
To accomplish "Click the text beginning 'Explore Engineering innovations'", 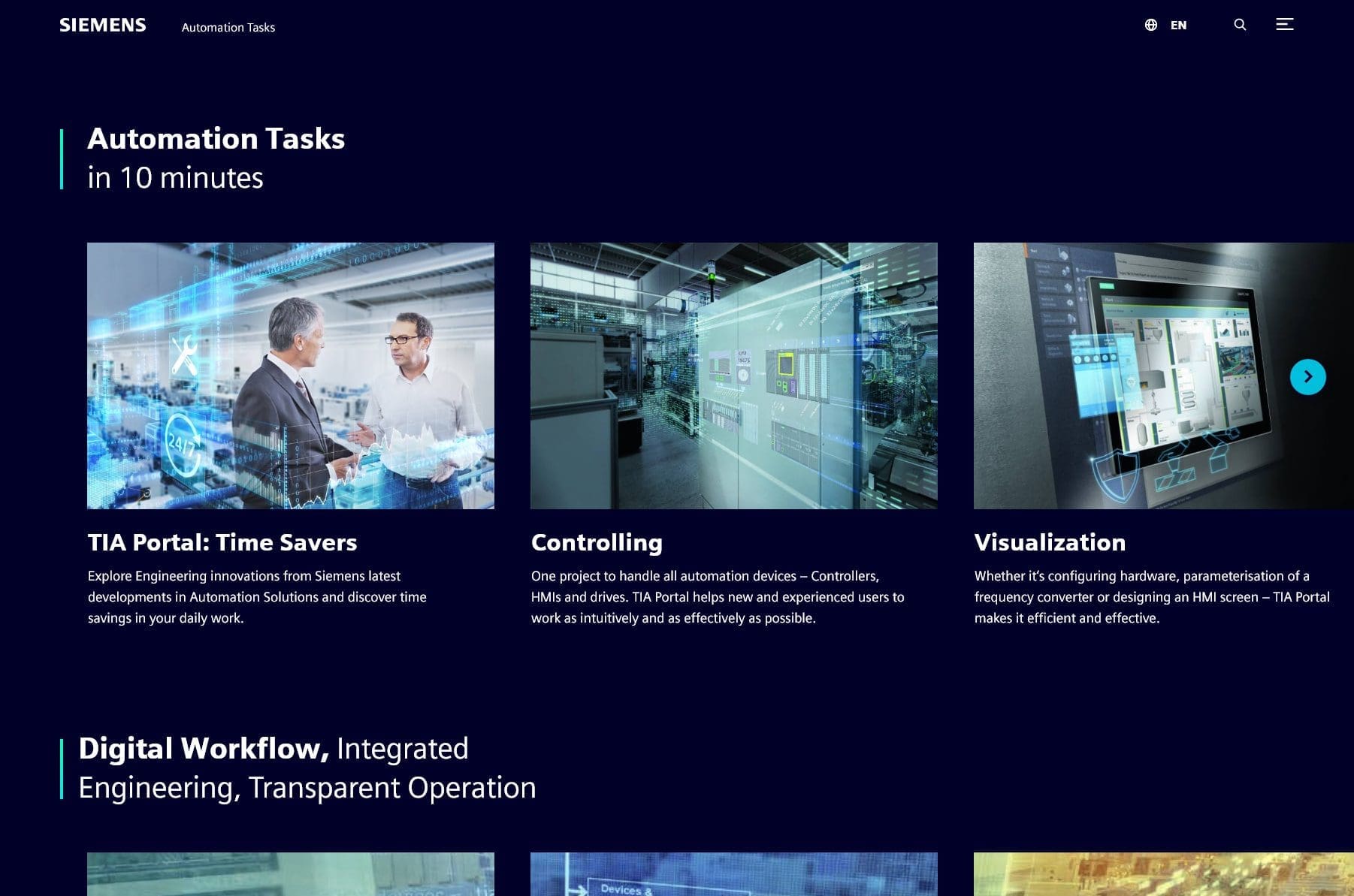I will pyautogui.click(x=257, y=597).
